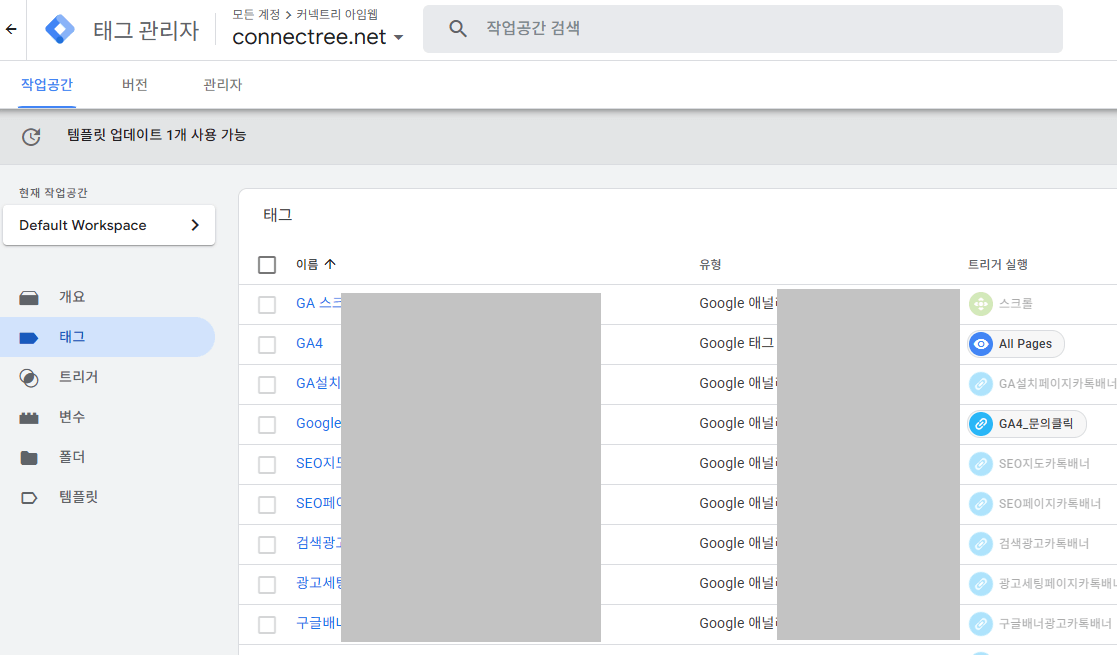Click the GA4_문의클릭 trigger chip
This screenshot has width=1117, height=655.
click(1027, 423)
